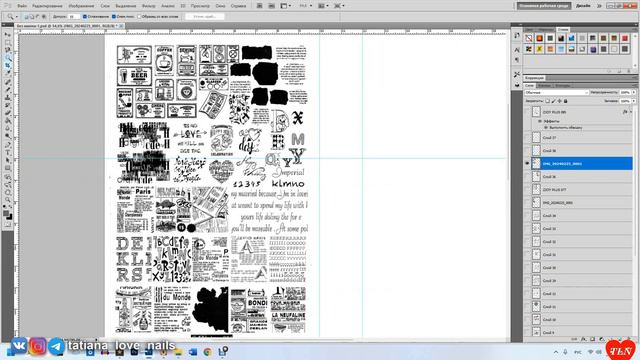The width and height of the screenshot is (640, 360).
Task: Enable Образец со всех слоев checkbox
Action: pos(139,17)
